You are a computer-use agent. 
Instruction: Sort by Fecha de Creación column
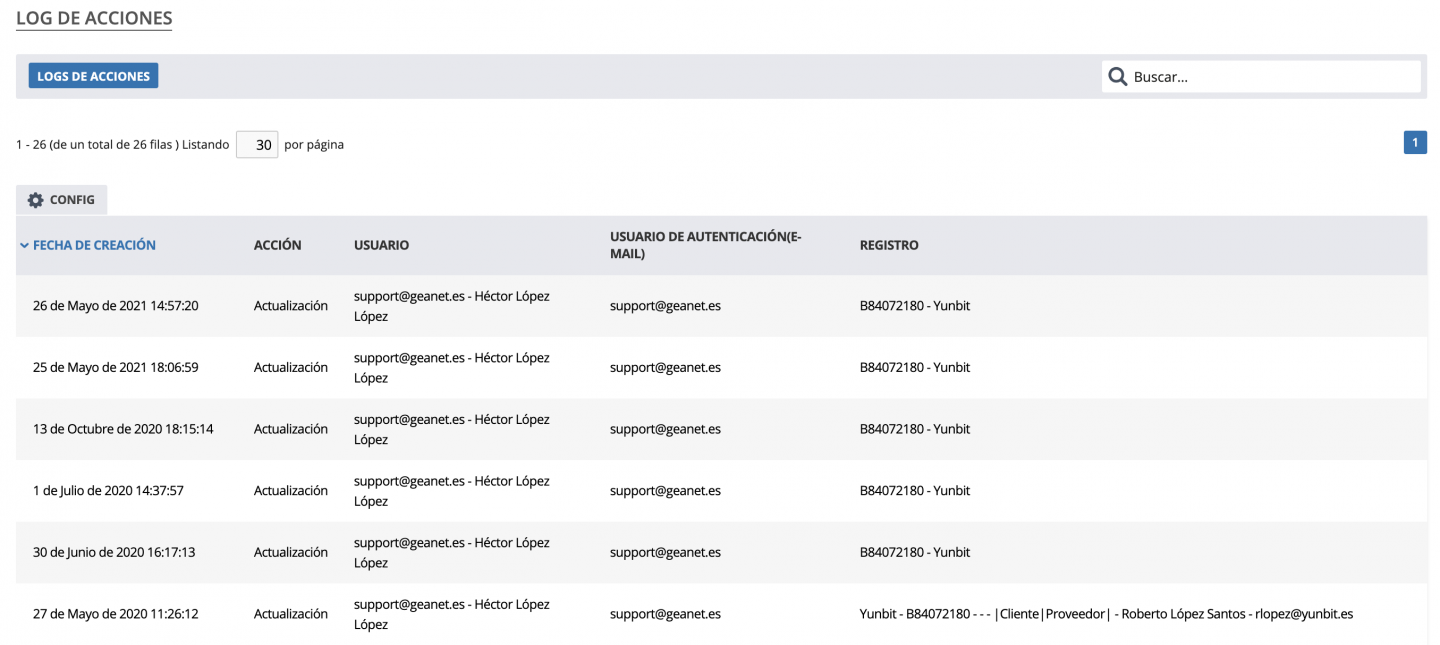point(94,245)
